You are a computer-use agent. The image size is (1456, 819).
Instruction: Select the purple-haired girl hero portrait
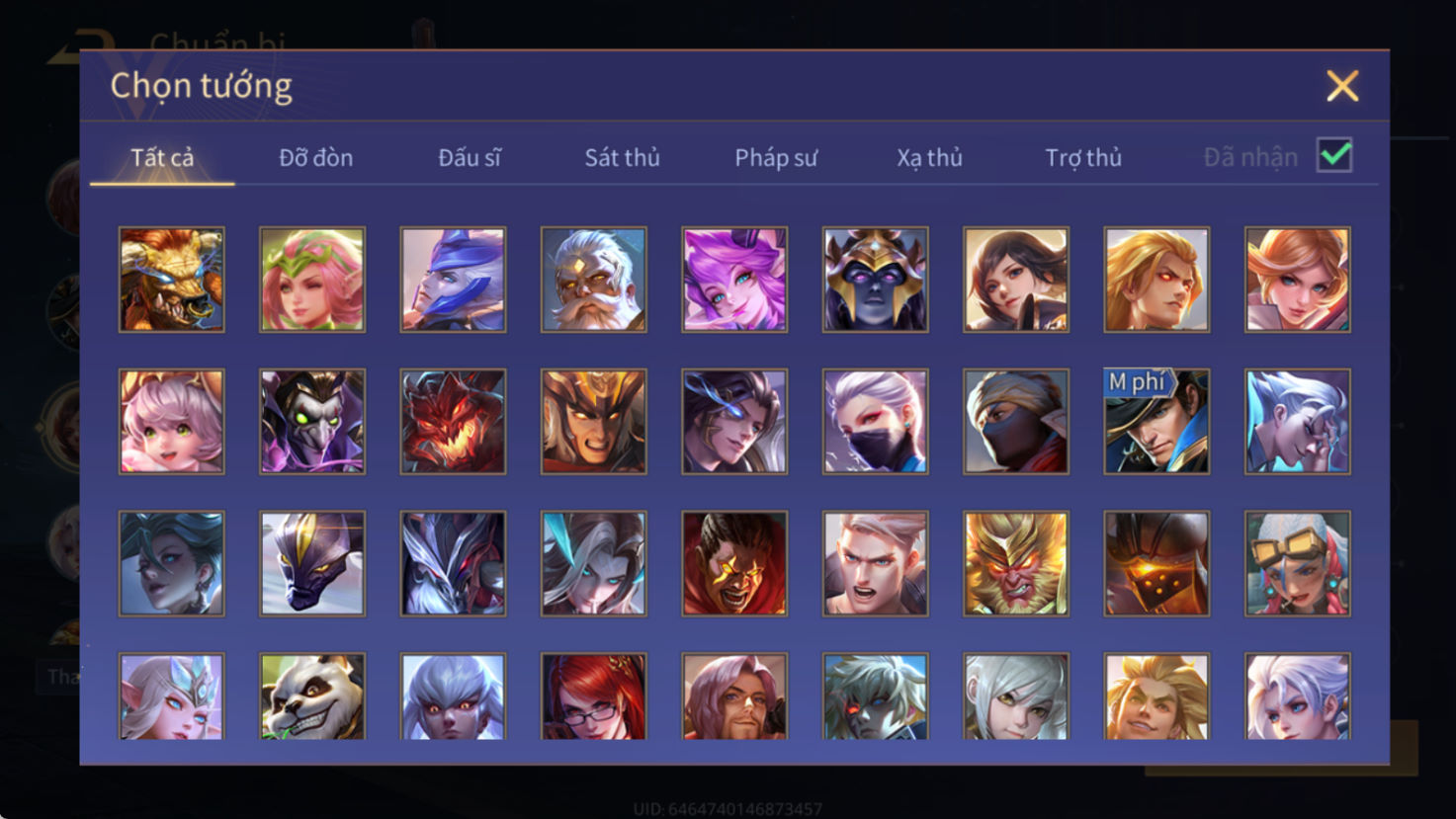(x=734, y=280)
